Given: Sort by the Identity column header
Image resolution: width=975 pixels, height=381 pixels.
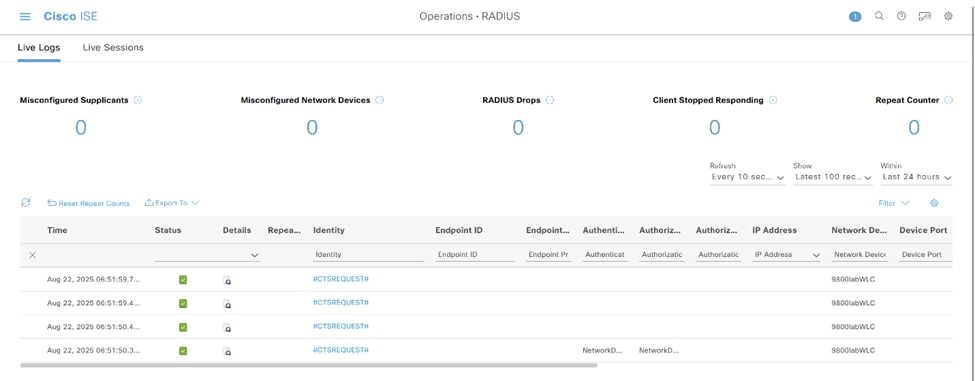Looking at the screenshot, I should click(329, 230).
